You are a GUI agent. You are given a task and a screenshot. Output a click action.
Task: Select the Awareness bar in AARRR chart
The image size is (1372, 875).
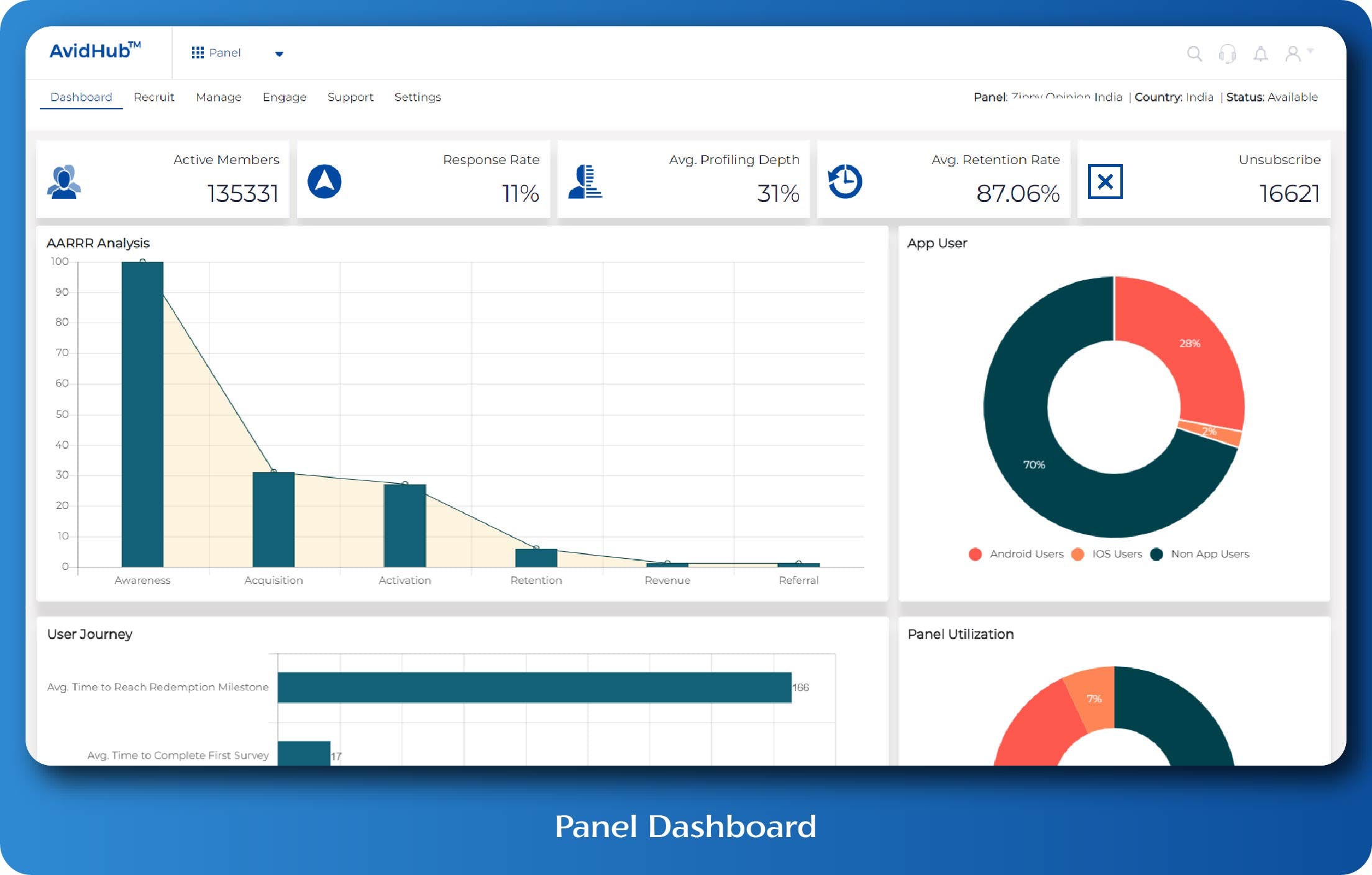(142, 415)
